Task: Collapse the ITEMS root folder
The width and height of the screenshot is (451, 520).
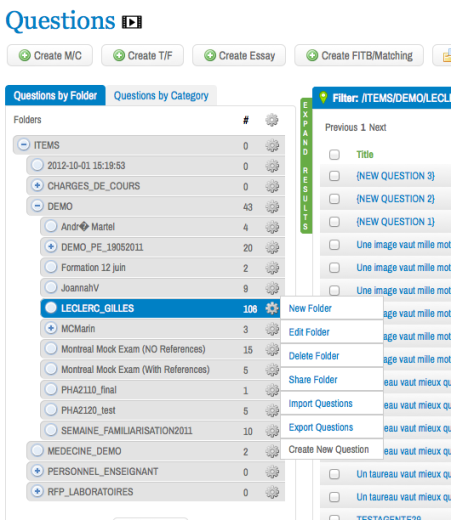Action: click(24, 145)
